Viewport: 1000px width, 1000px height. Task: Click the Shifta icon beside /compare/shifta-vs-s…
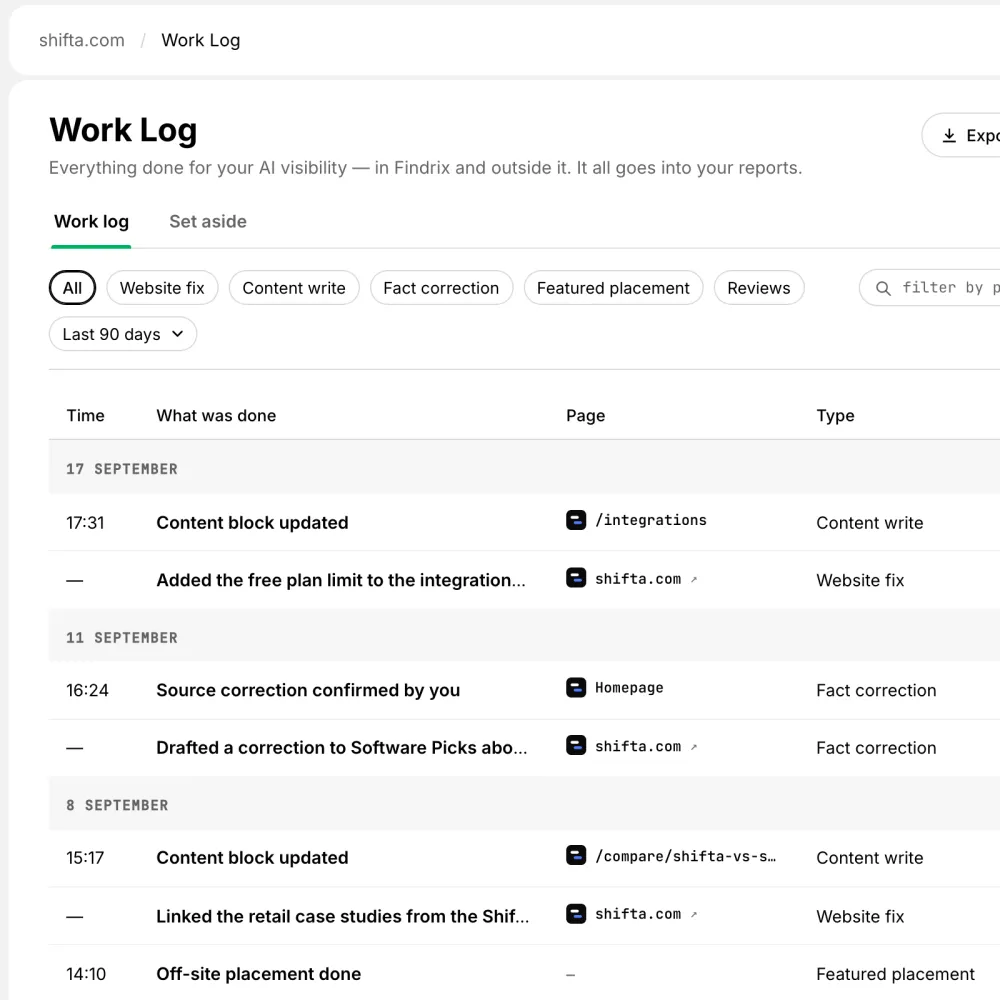coord(576,855)
